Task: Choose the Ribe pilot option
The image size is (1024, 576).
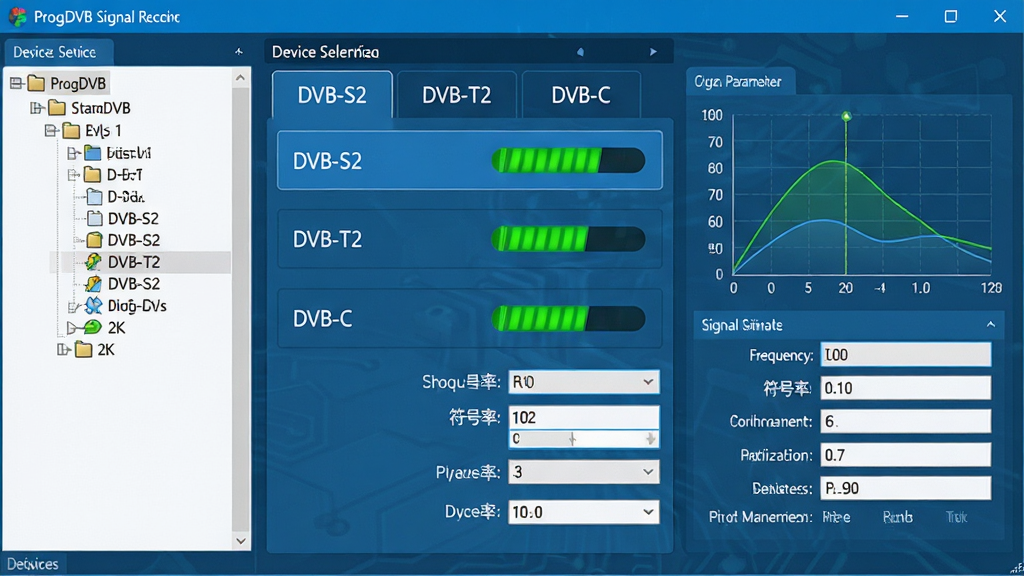Action: [836, 517]
